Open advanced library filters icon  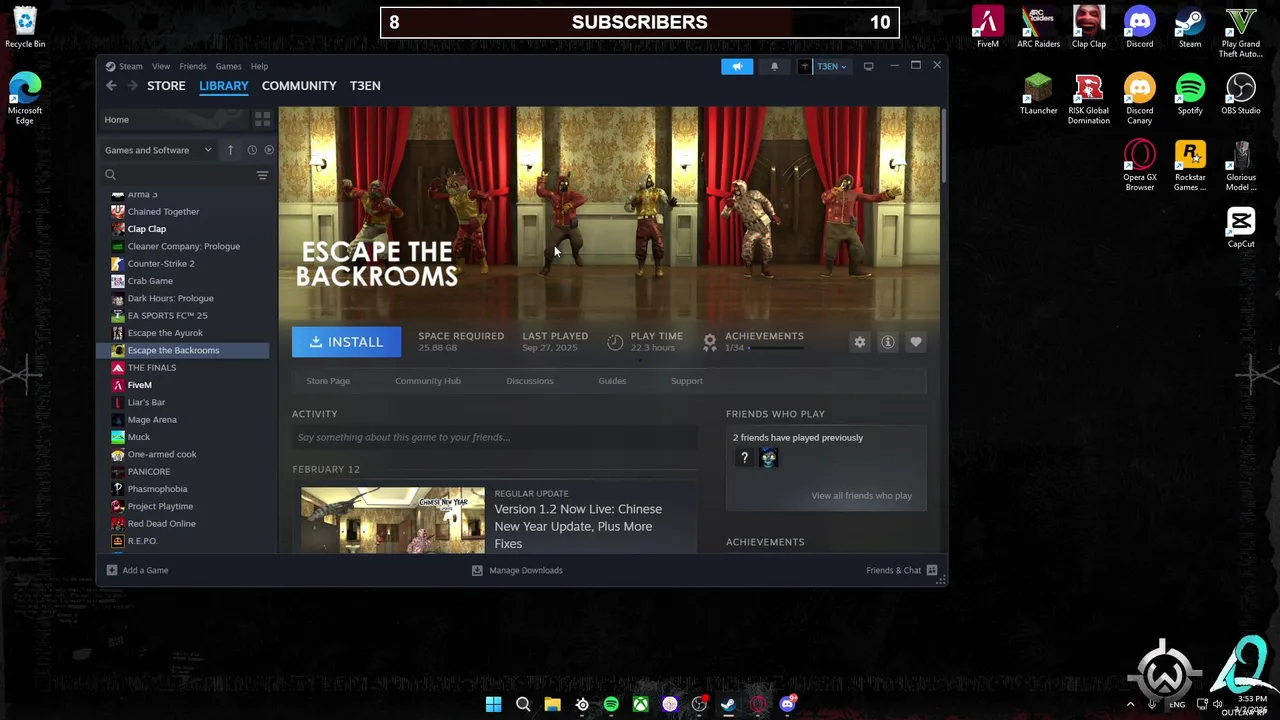[x=262, y=175]
